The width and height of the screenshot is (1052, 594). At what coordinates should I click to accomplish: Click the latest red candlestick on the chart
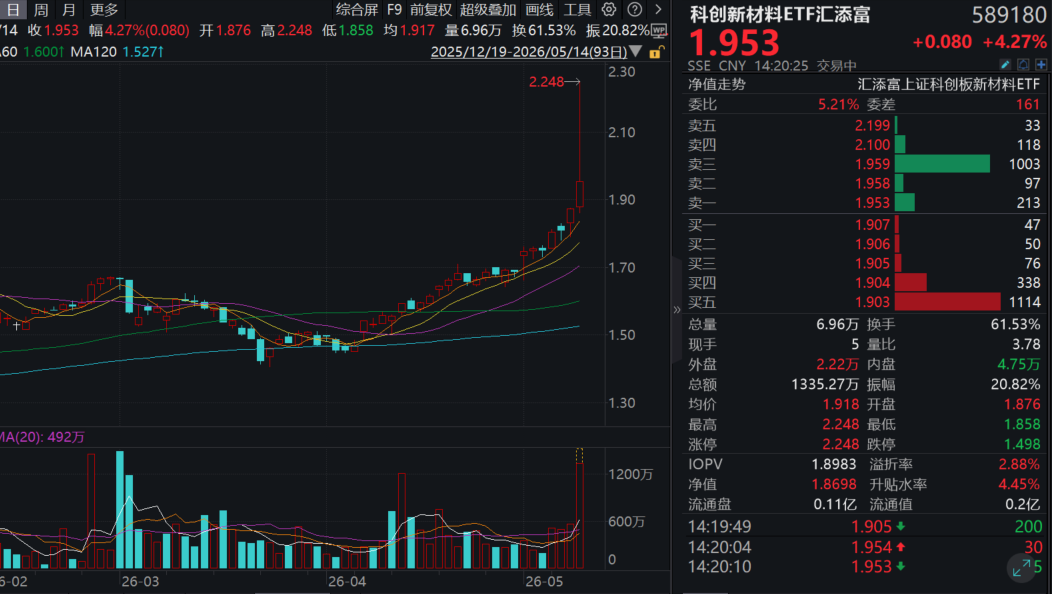[580, 193]
